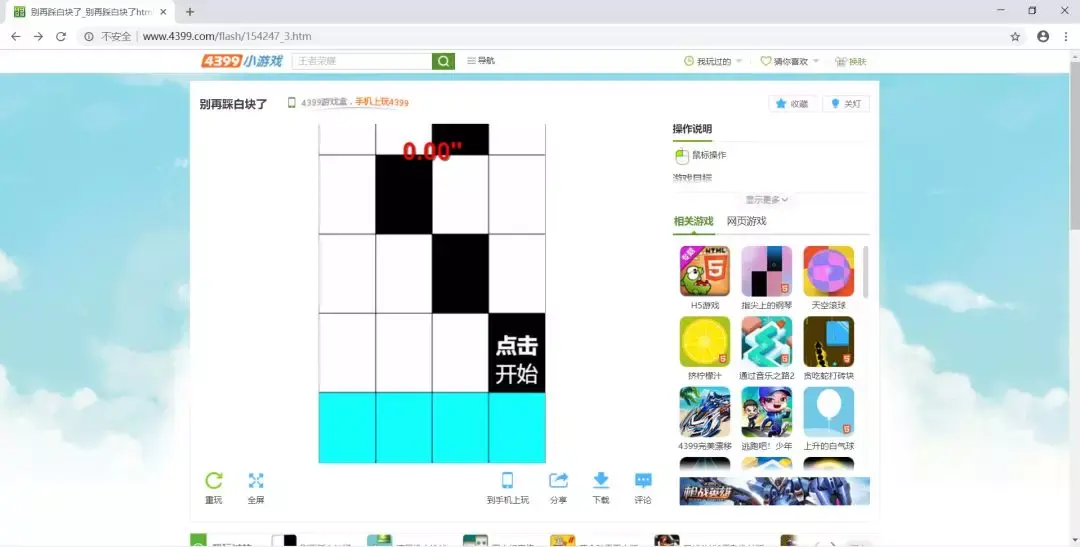Click the Download (下载) icon
Image resolution: width=1080 pixels, height=547 pixels.
coord(601,480)
